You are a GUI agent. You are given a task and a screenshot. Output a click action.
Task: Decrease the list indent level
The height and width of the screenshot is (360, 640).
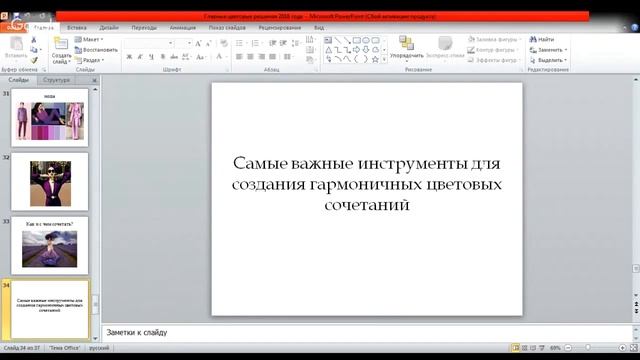coord(273,43)
